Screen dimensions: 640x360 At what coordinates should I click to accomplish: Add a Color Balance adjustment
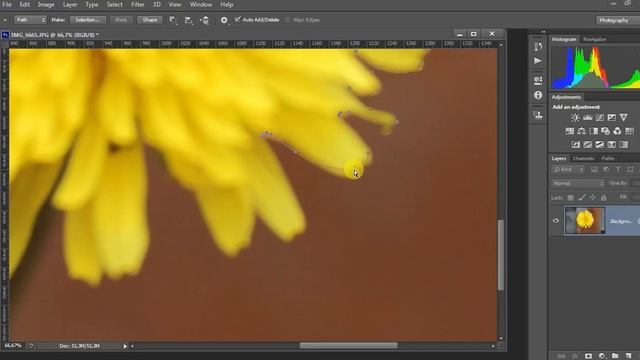581,131
